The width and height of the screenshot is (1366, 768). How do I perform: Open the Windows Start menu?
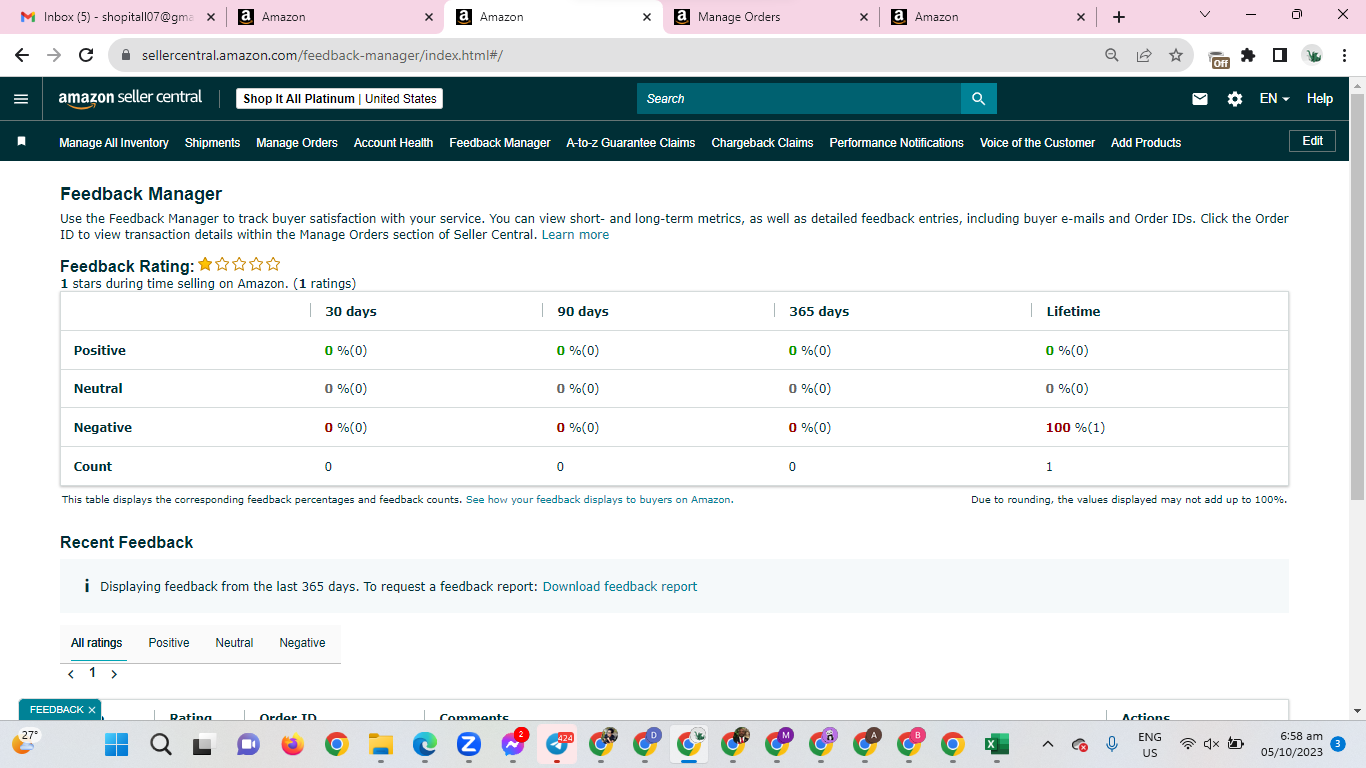117,744
